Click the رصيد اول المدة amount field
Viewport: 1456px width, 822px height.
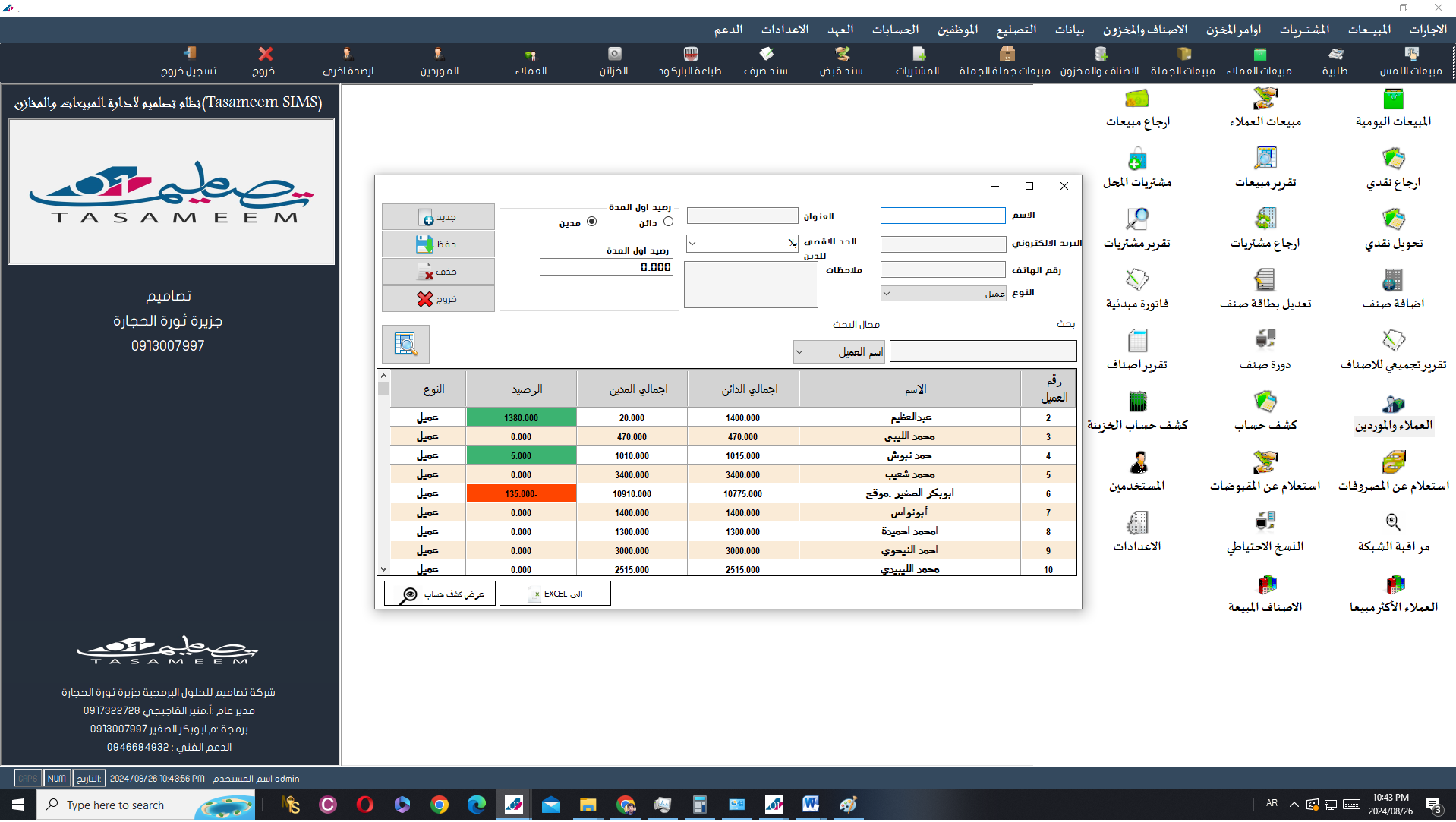coord(607,268)
